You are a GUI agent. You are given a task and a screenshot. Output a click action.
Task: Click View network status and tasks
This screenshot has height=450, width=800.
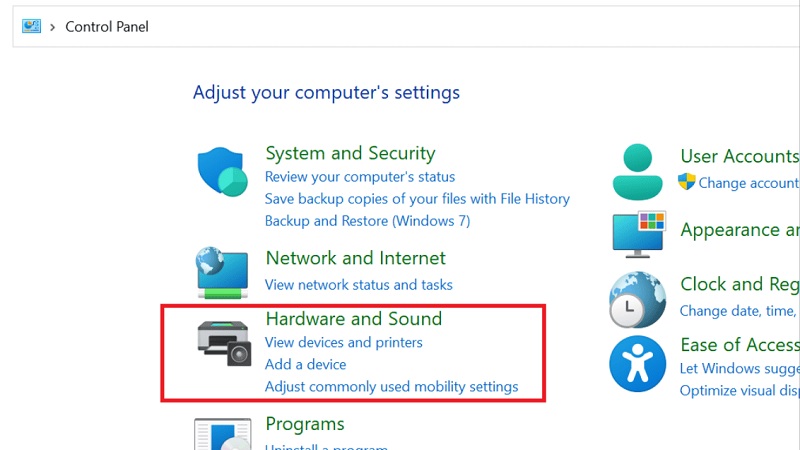pos(358,285)
